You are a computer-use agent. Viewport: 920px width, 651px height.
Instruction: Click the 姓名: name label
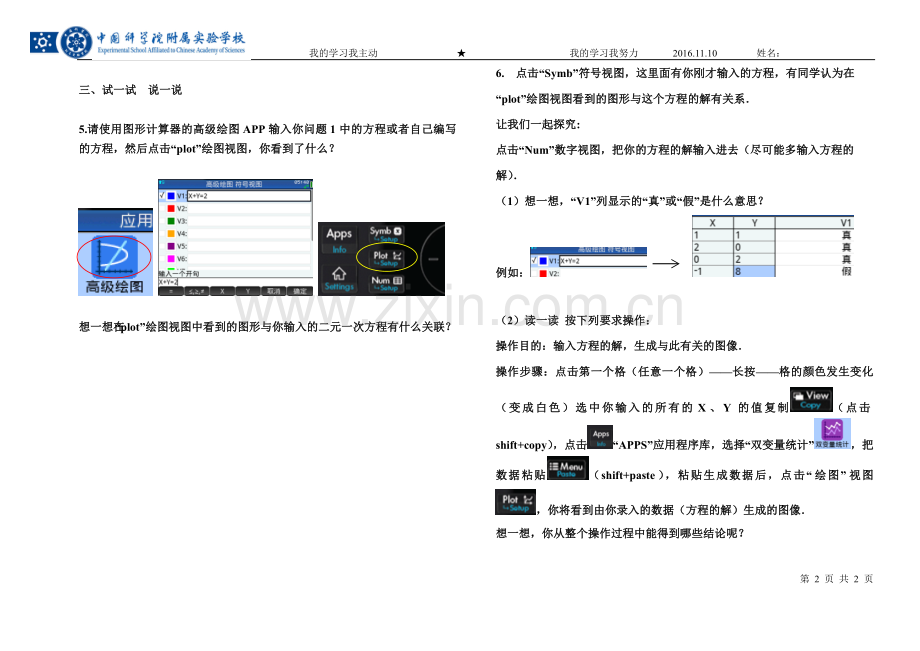pos(767,53)
